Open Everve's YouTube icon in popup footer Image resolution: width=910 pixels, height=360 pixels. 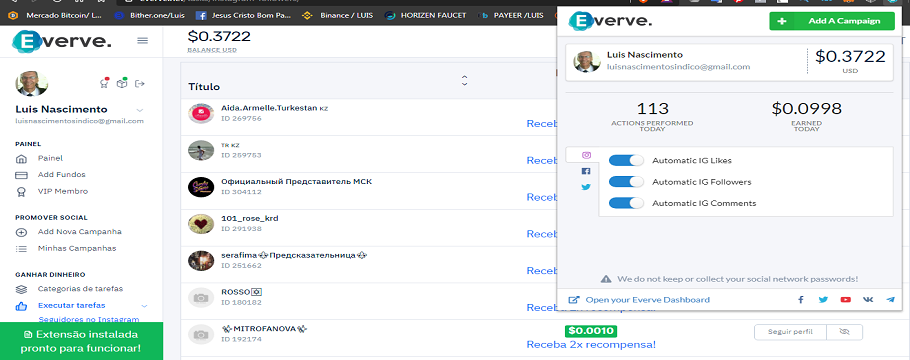point(846,300)
